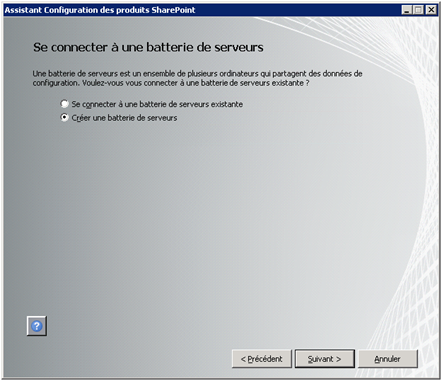Screen dimensions: 442x381
Task: Click the maximize button in title bar
Action: coord(418,10)
